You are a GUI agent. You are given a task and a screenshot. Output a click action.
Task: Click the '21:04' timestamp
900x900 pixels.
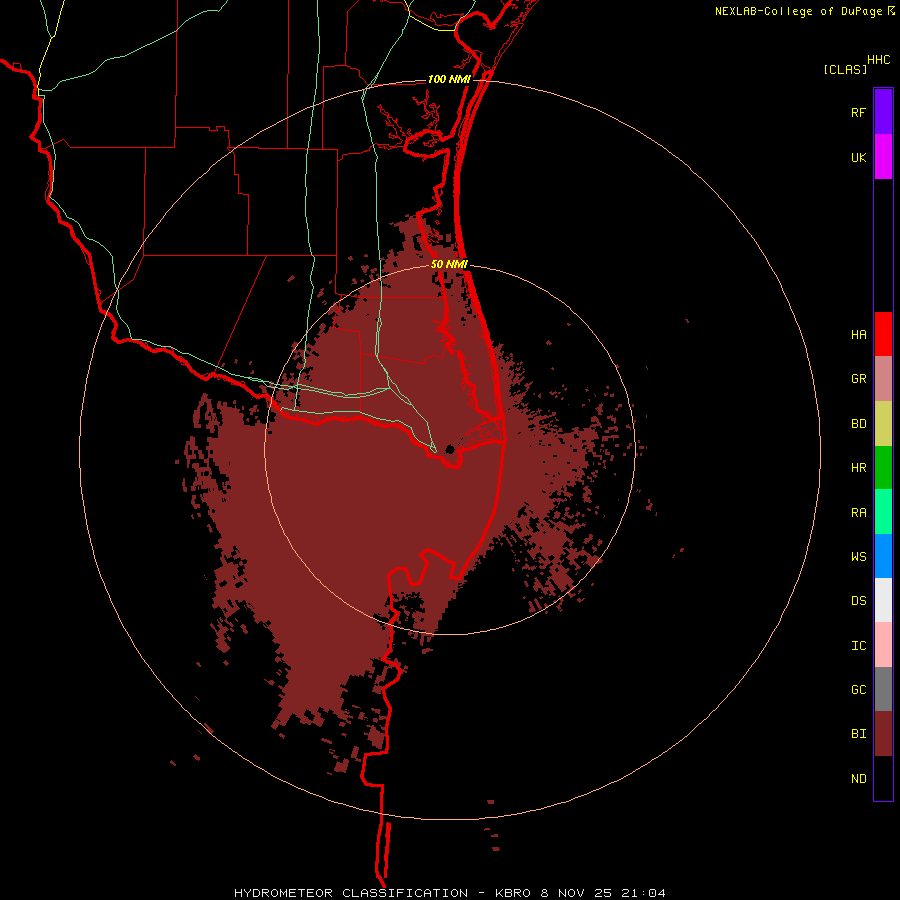click(643, 893)
